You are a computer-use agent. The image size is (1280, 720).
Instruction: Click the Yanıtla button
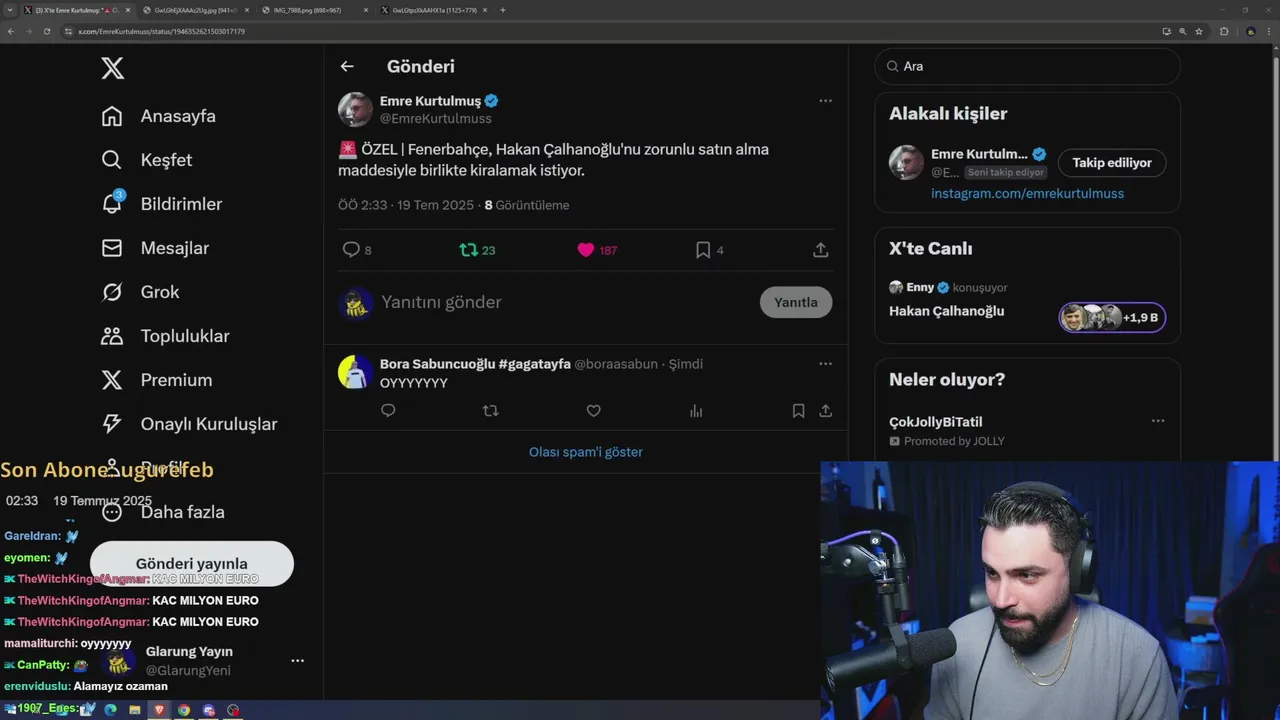click(x=796, y=302)
